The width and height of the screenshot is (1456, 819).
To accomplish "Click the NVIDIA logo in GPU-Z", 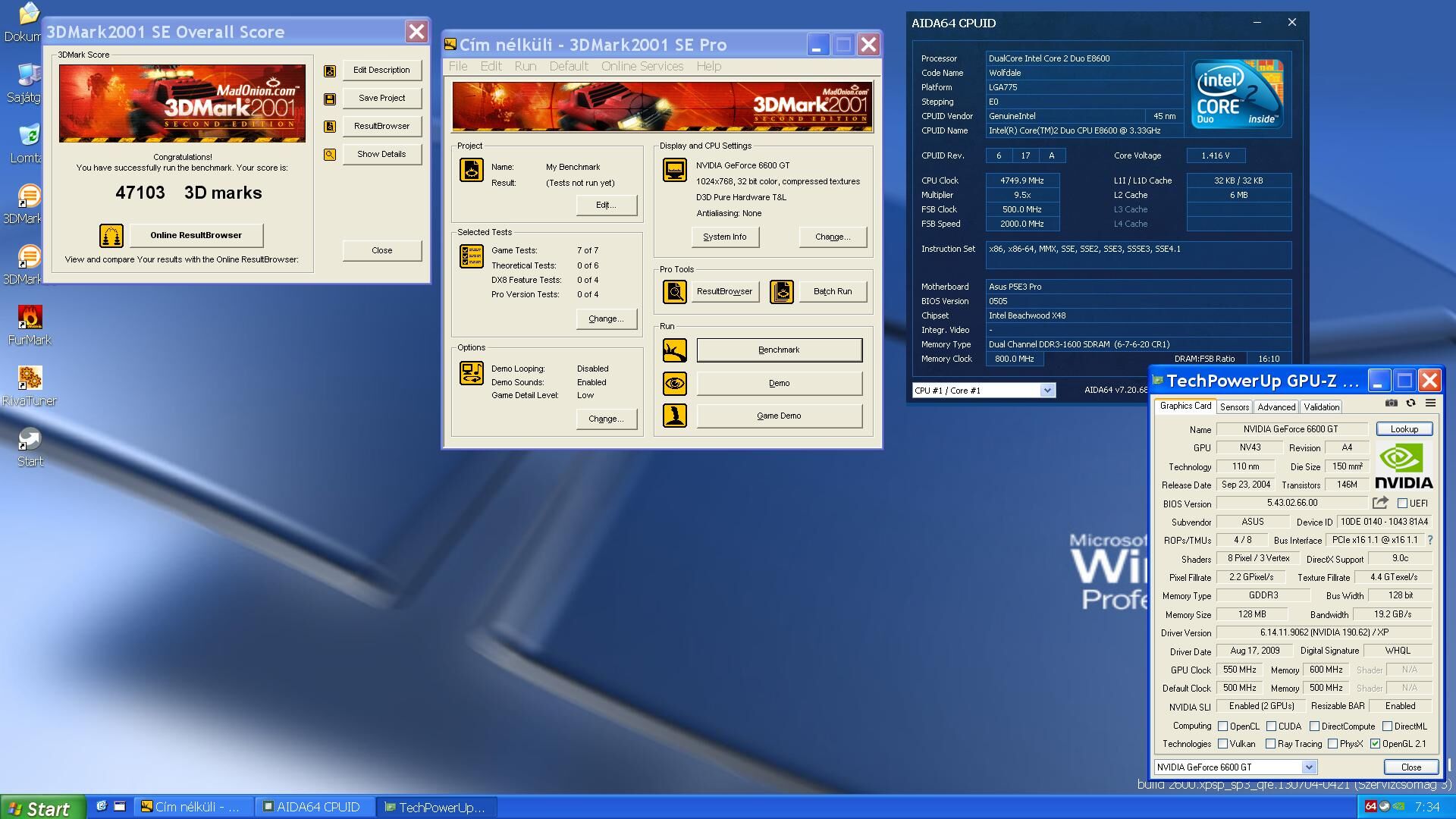I will [1404, 466].
